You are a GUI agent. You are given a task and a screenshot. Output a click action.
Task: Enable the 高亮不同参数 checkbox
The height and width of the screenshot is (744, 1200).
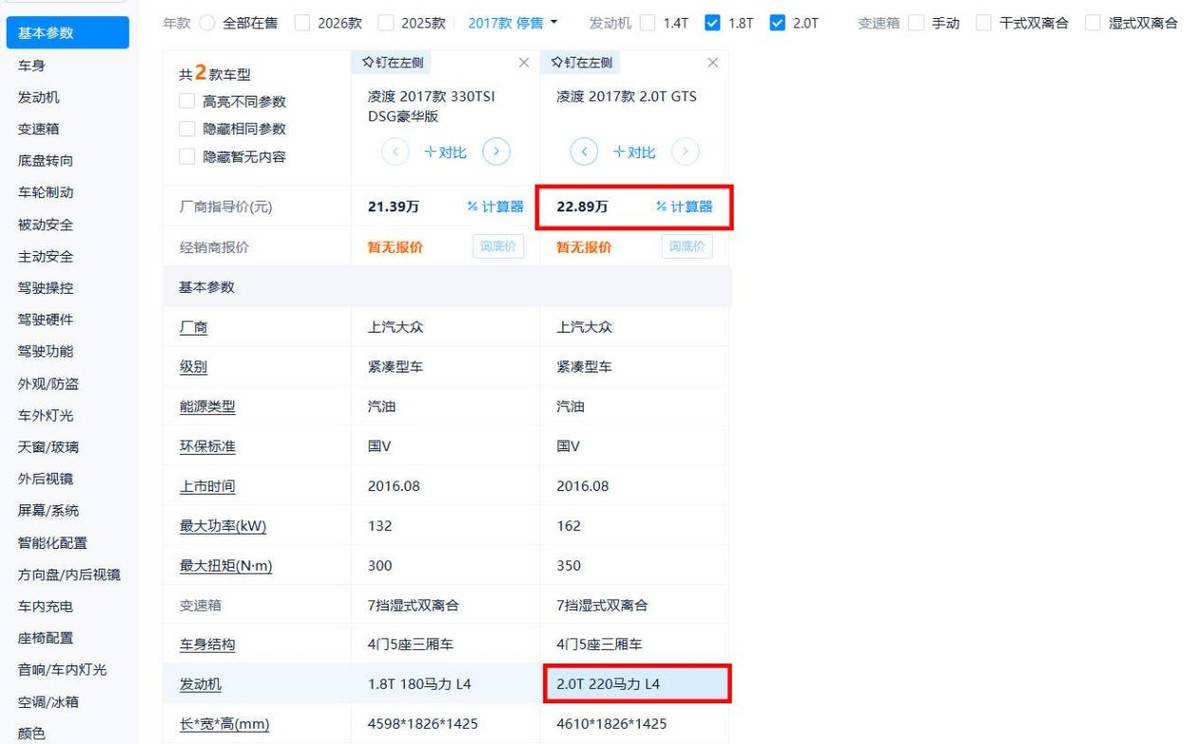coord(185,101)
